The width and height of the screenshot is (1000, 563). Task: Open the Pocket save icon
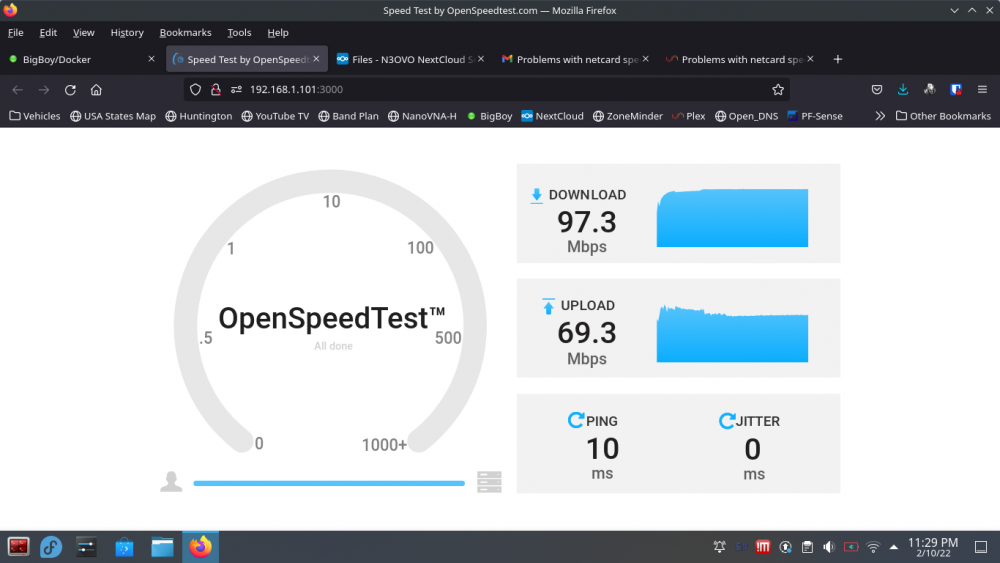(877, 90)
